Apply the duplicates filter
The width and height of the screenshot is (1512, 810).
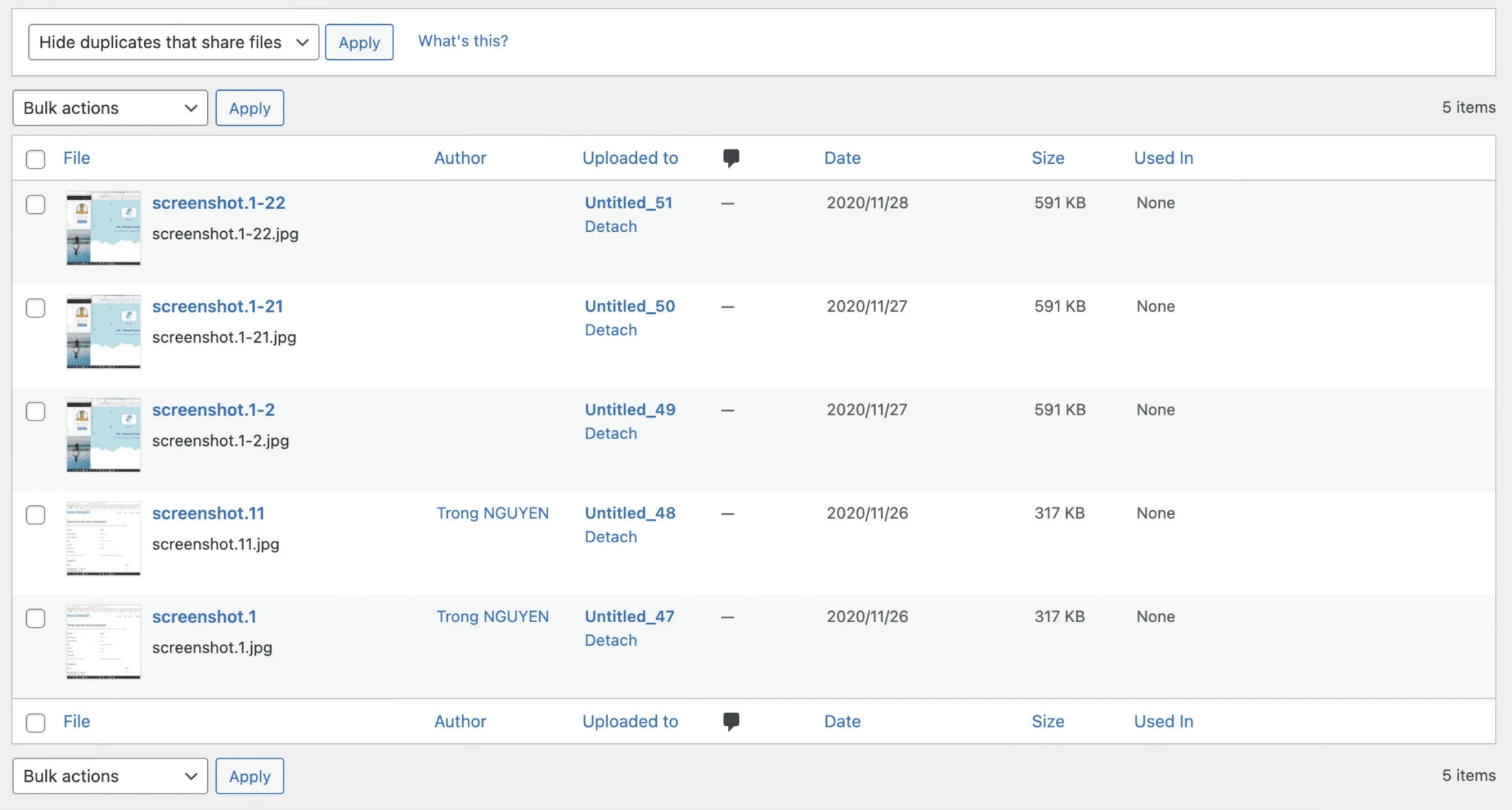coord(359,42)
